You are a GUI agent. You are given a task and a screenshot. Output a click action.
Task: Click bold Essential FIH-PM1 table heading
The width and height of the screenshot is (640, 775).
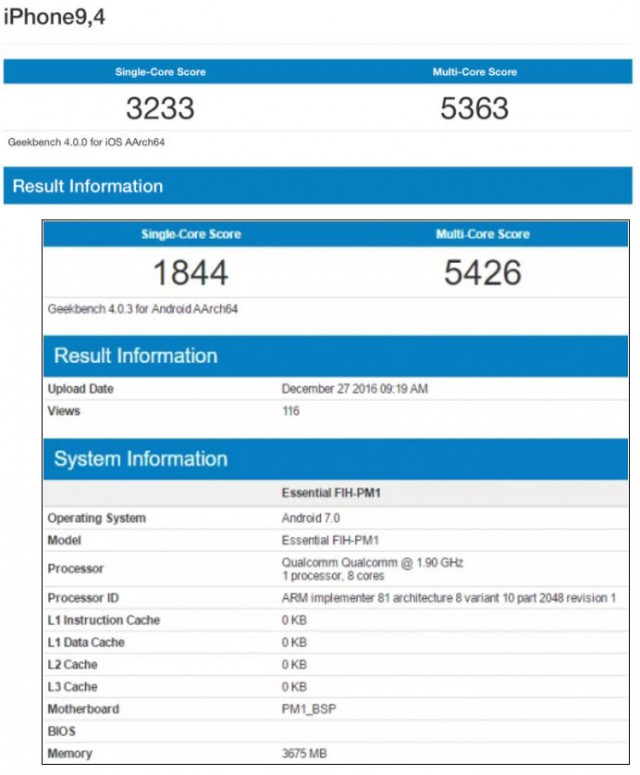331,493
